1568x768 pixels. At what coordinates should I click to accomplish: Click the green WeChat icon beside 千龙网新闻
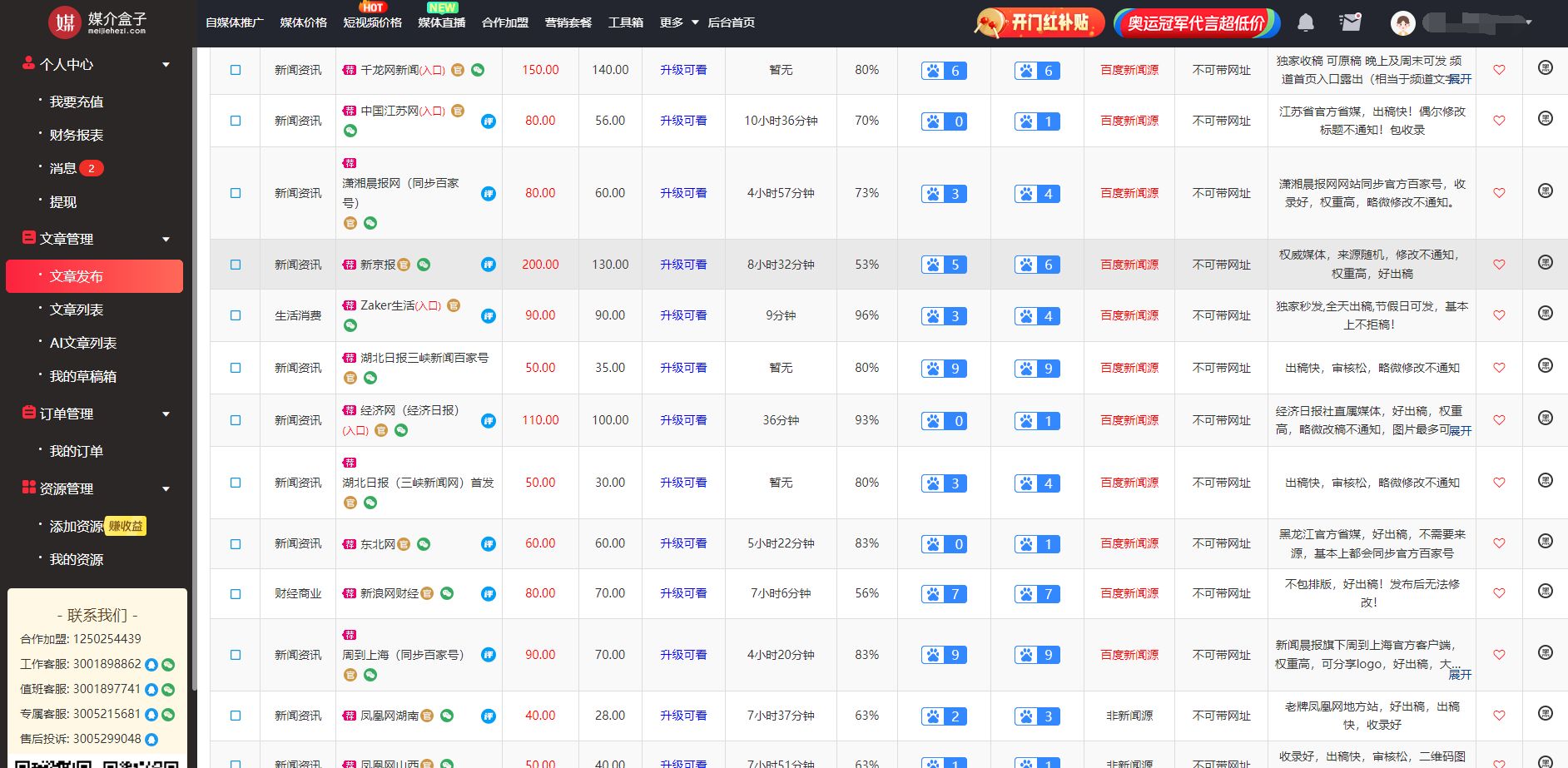tap(478, 70)
